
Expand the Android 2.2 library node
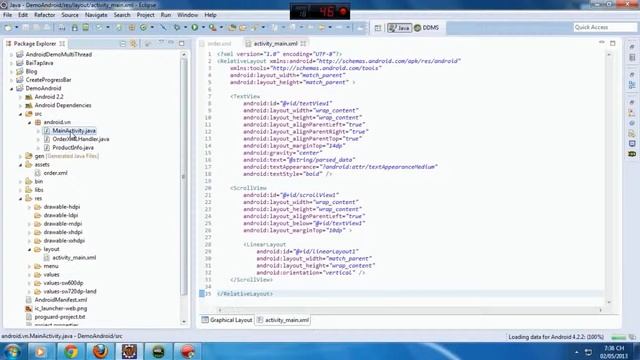point(20,97)
